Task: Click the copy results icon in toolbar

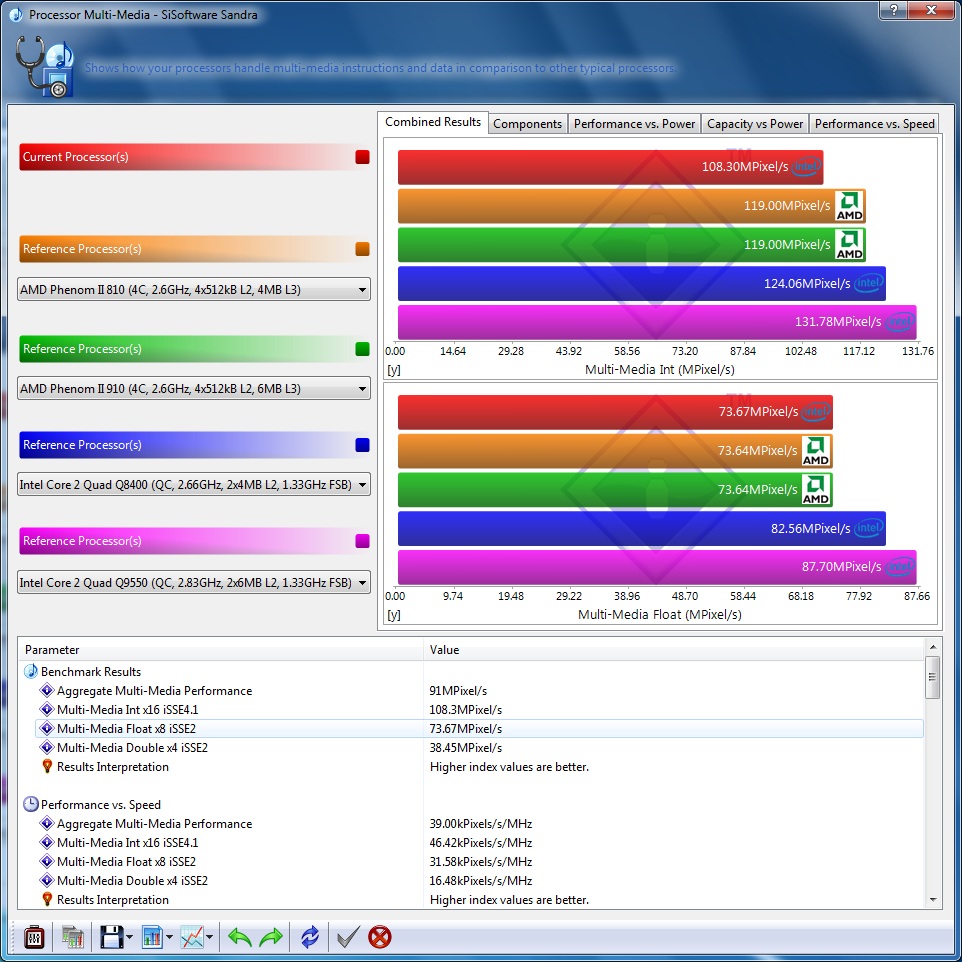Action: [x=72, y=937]
